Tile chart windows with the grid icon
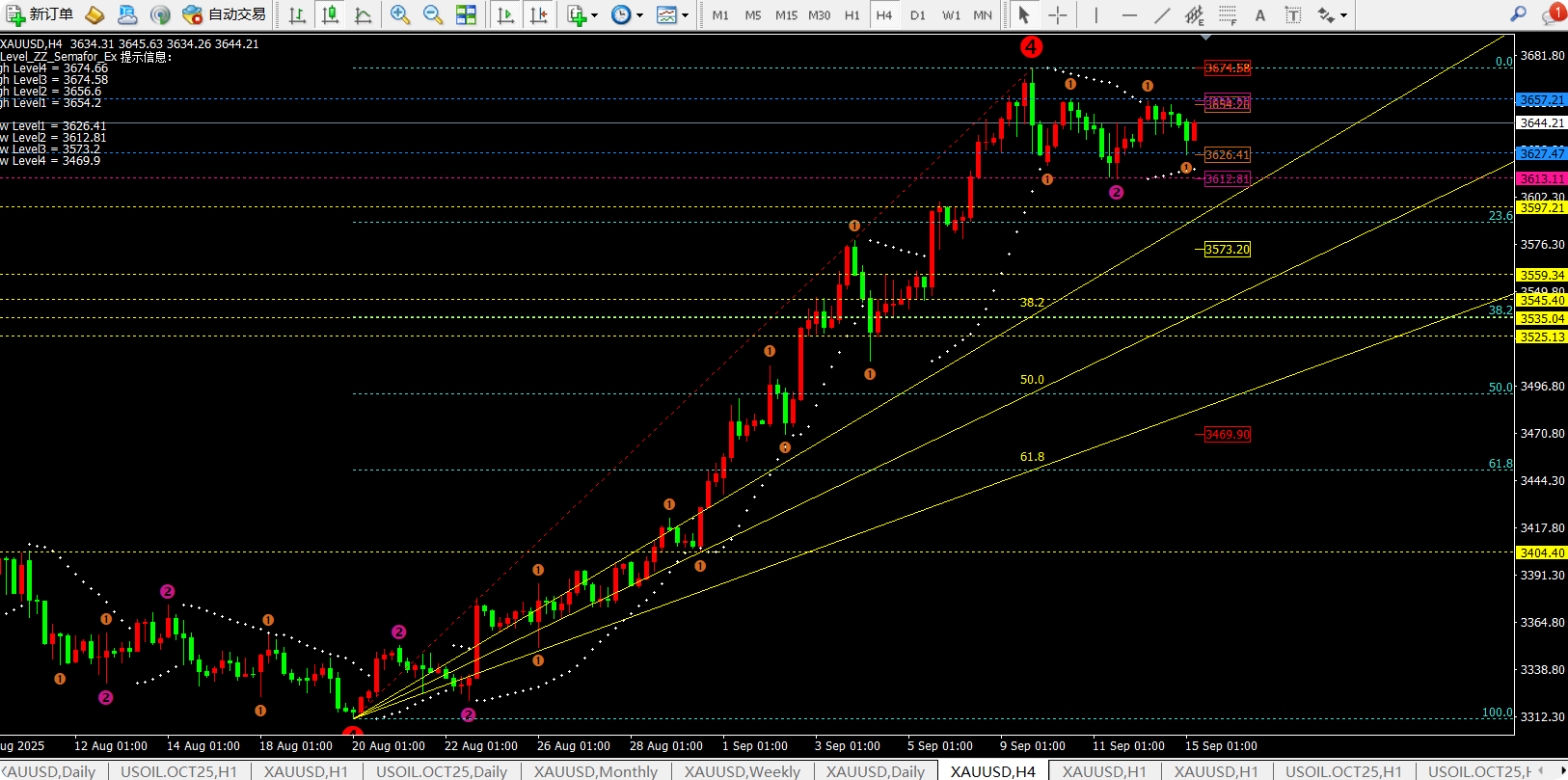 (466, 14)
